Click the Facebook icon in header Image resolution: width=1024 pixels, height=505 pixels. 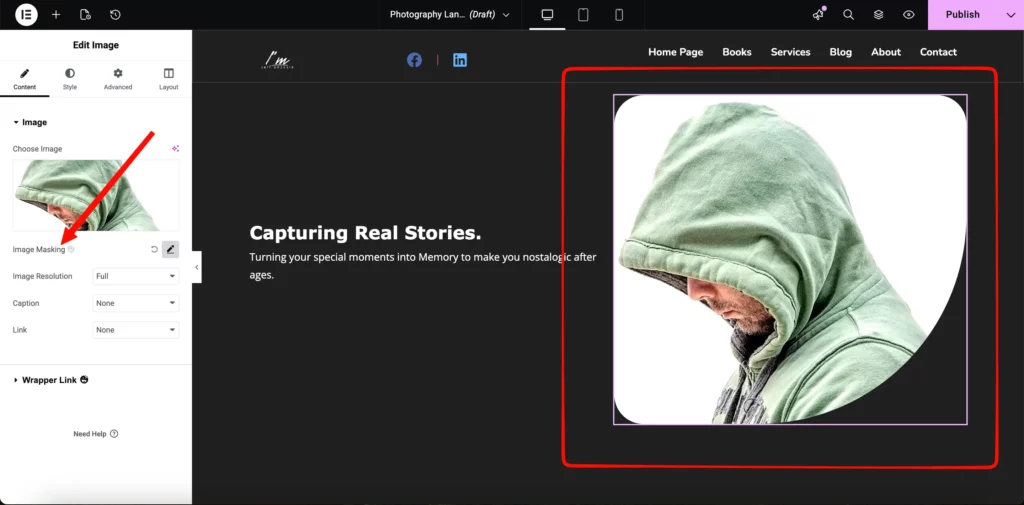coord(414,60)
